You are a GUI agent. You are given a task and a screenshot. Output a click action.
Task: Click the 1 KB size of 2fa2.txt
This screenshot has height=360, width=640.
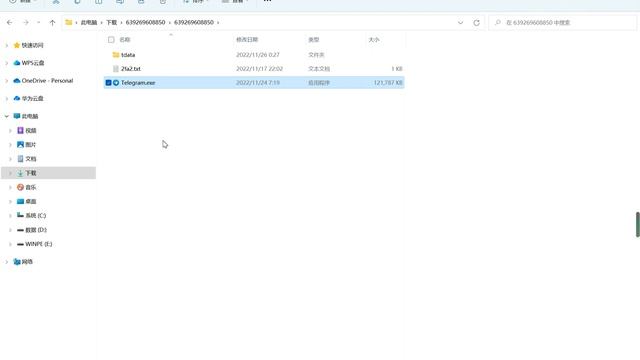(x=397, y=69)
